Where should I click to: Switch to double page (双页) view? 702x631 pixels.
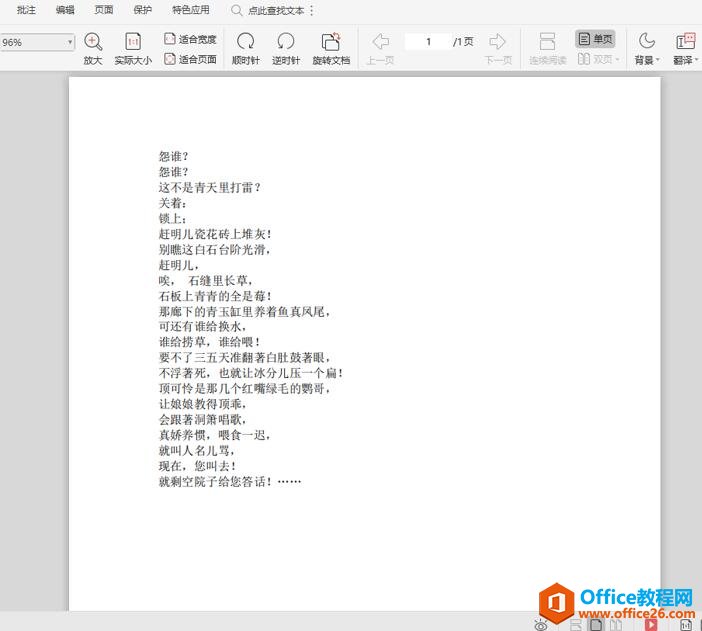[597, 60]
